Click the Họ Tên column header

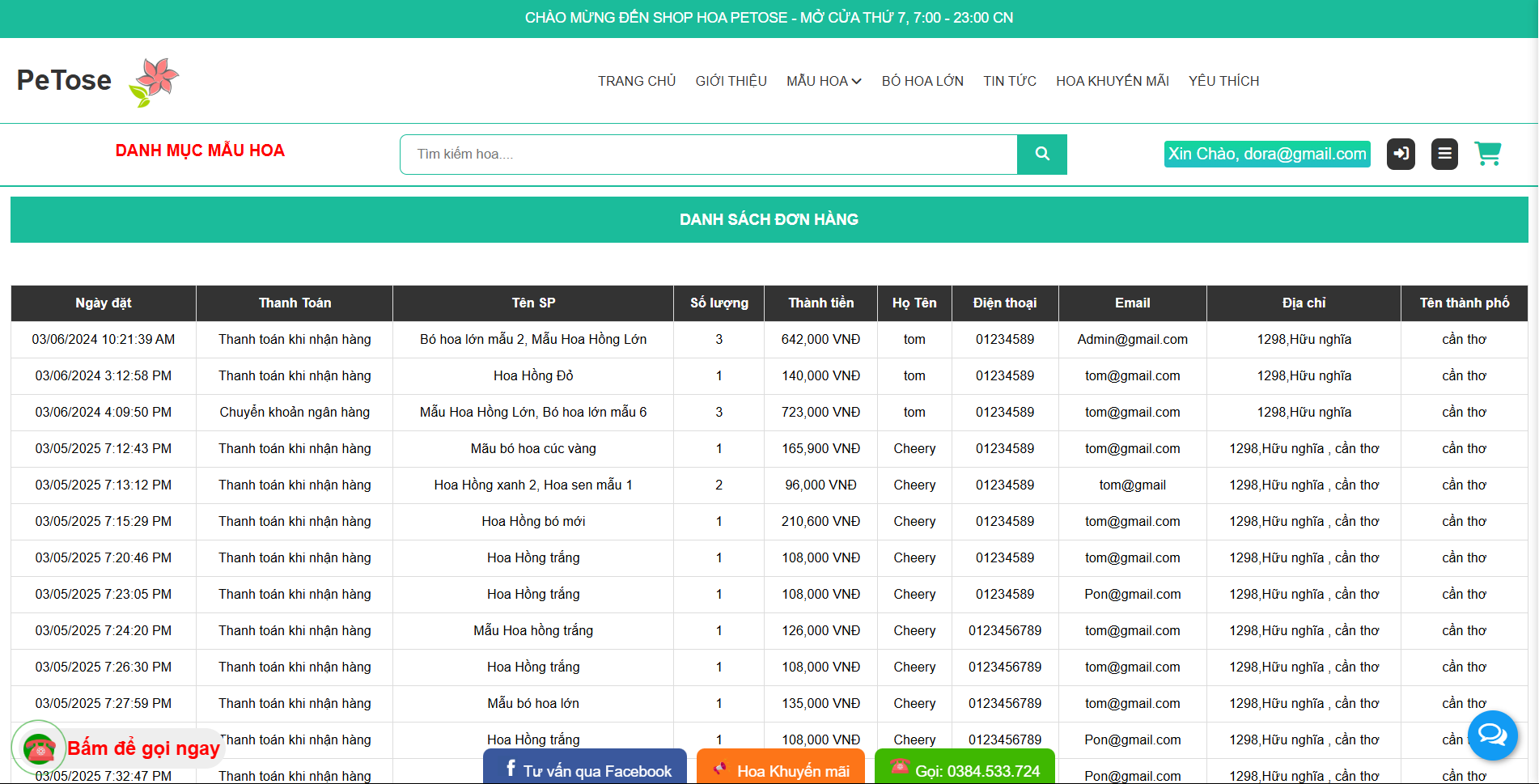tap(914, 303)
